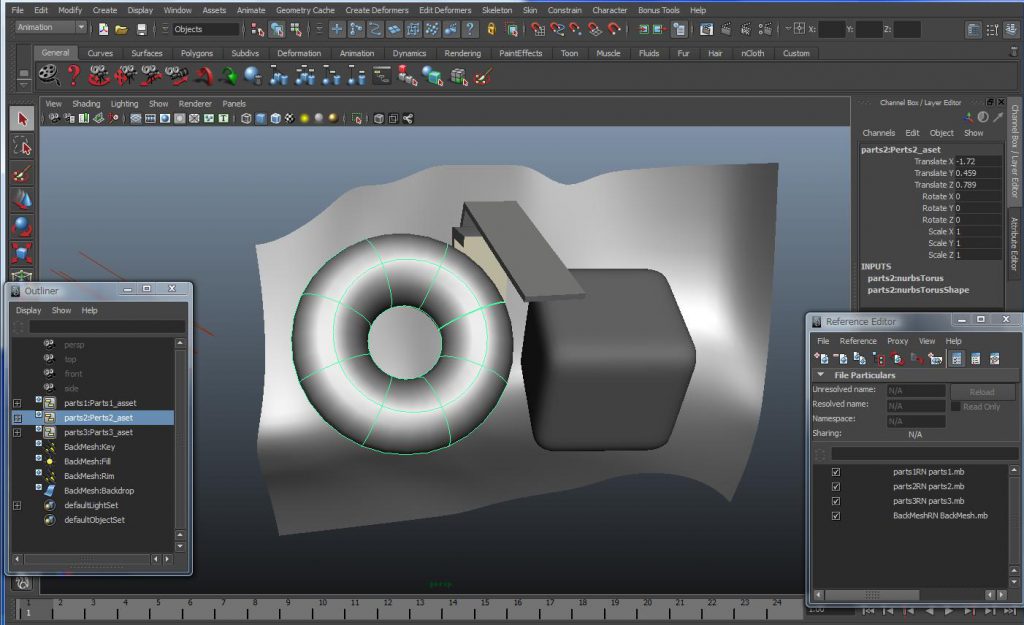This screenshot has height=625, width=1024.
Task: Switch to the Polygons shelf tab
Action: pyautogui.click(x=197, y=54)
